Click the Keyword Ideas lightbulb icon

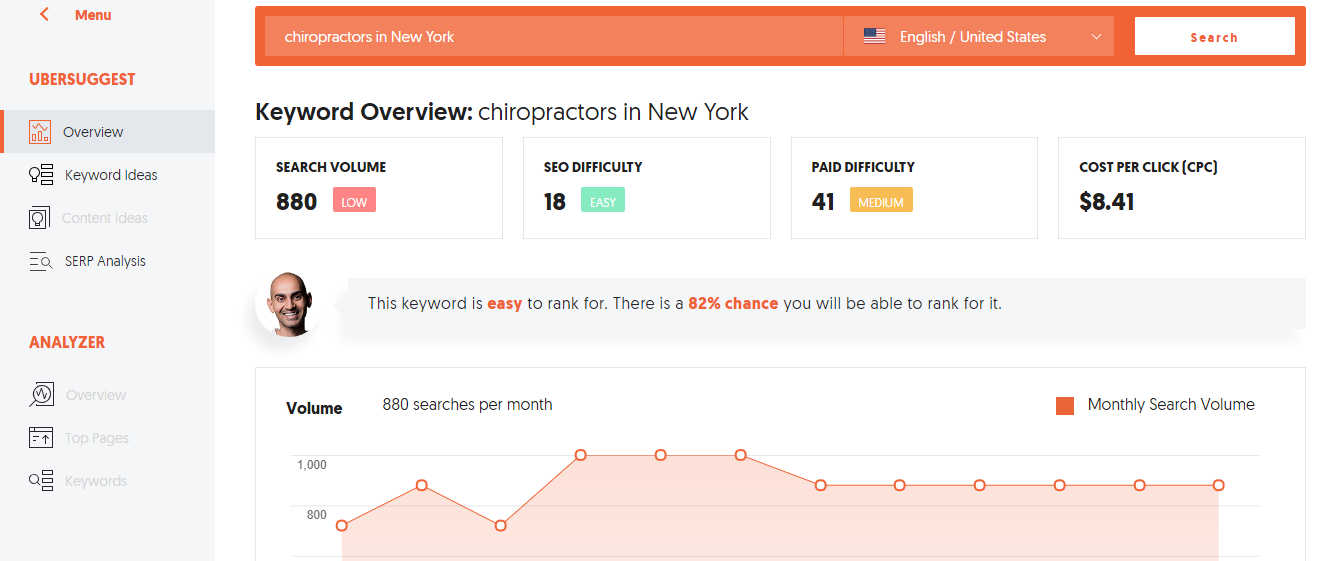click(x=41, y=175)
